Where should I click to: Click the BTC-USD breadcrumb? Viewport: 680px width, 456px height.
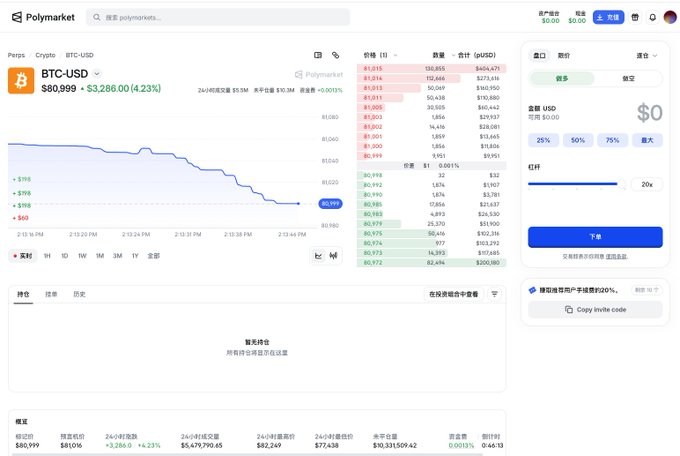79,55
